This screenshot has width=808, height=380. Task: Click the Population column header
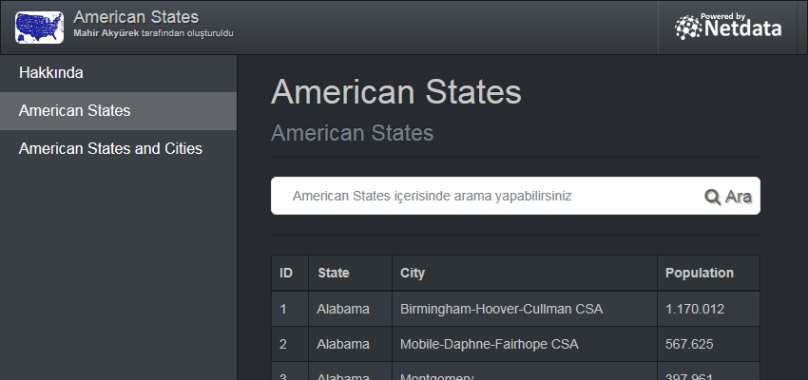(709, 273)
